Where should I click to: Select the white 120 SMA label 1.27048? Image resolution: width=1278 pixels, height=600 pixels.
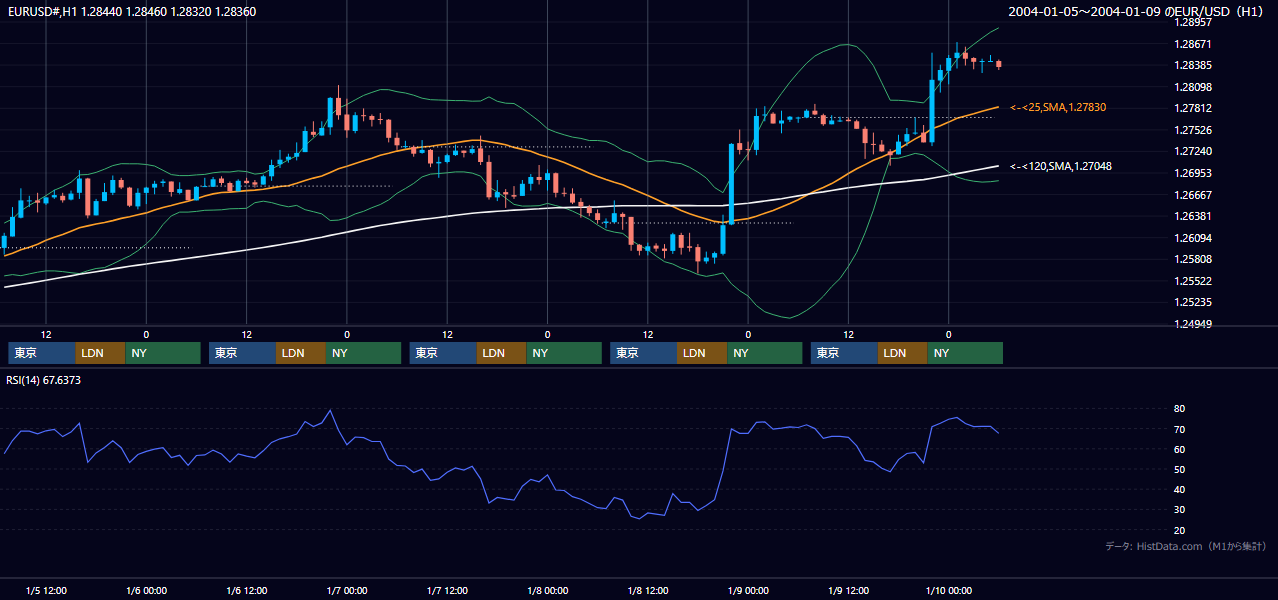click(x=1061, y=166)
